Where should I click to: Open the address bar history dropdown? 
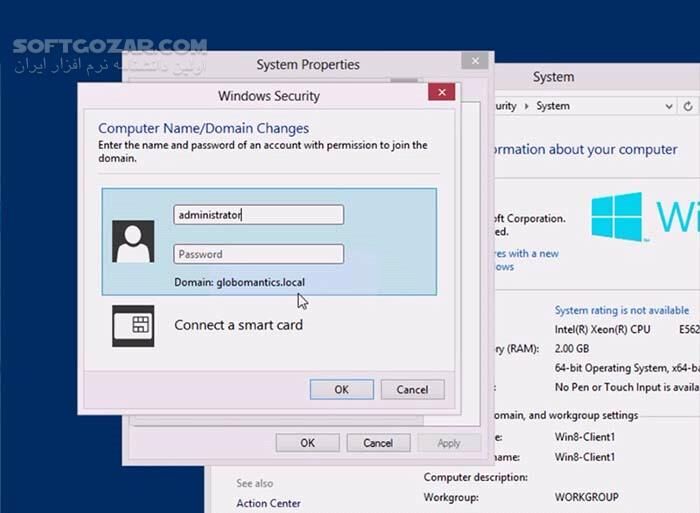tap(669, 106)
